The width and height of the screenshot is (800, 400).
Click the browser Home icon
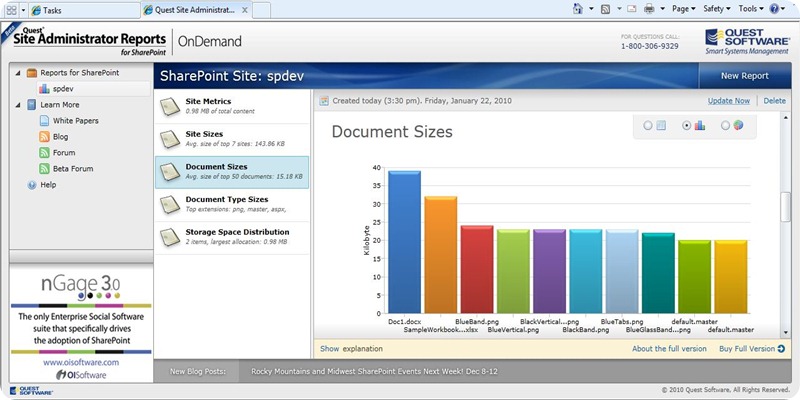(x=578, y=9)
